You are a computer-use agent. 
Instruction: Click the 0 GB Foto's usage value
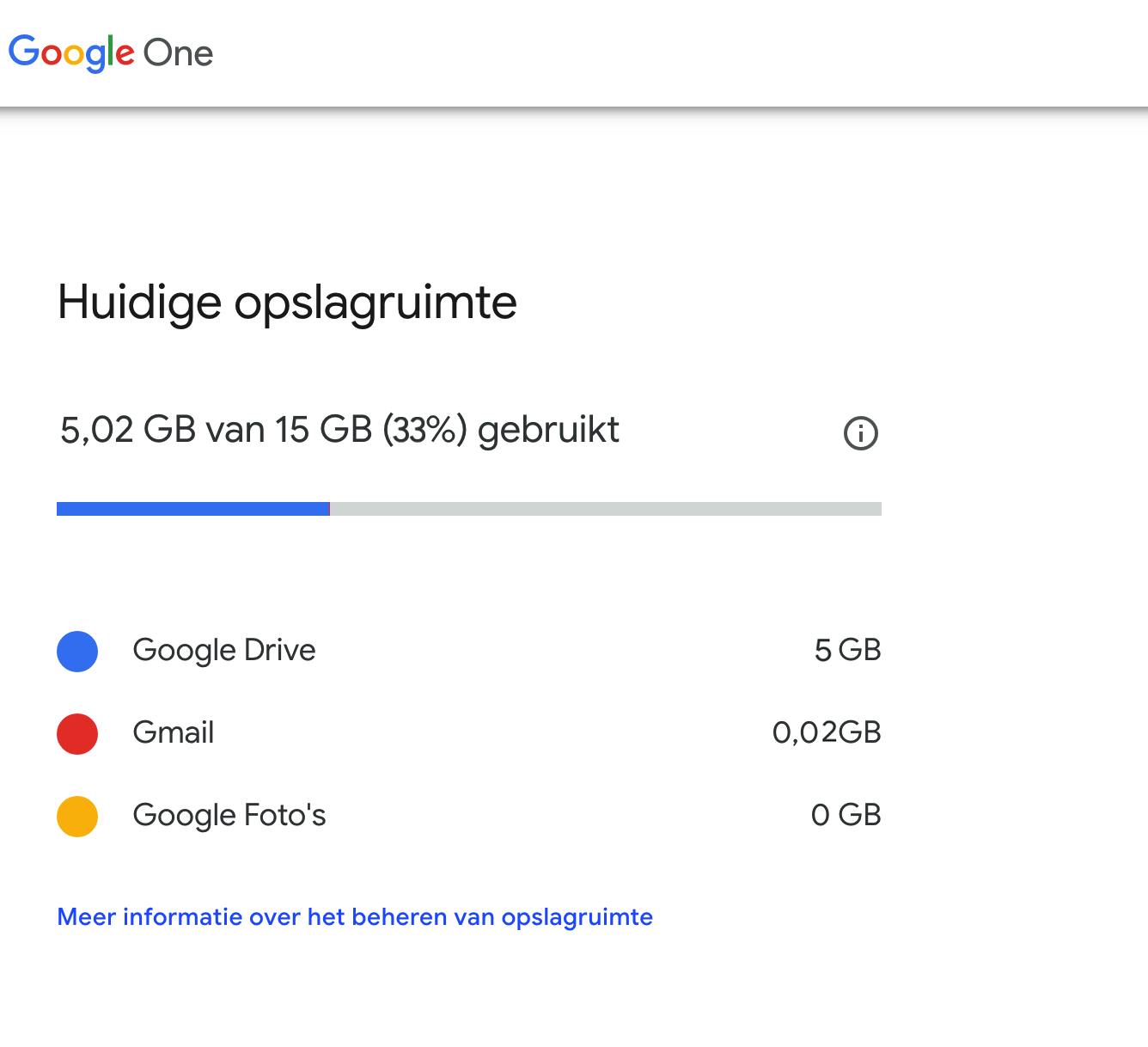(846, 815)
